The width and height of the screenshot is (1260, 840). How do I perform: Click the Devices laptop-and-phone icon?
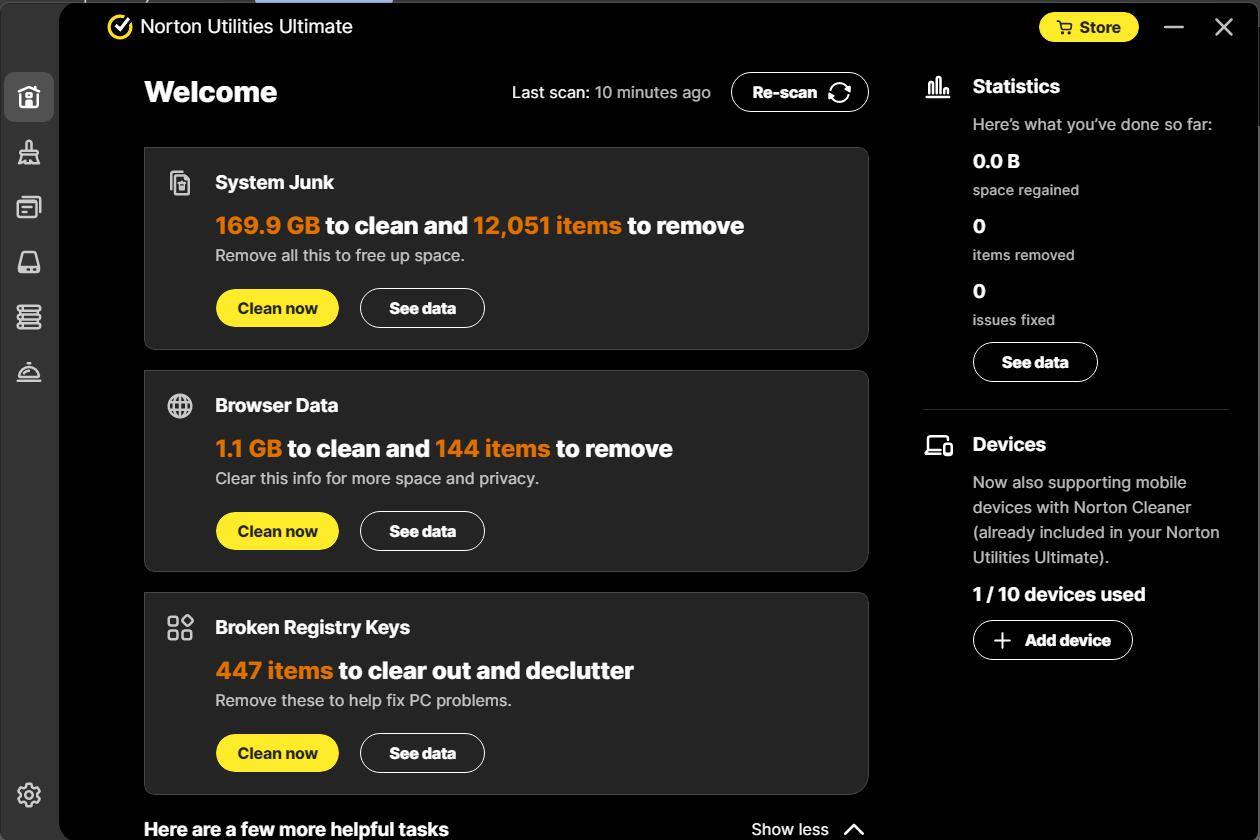pyautogui.click(x=938, y=445)
